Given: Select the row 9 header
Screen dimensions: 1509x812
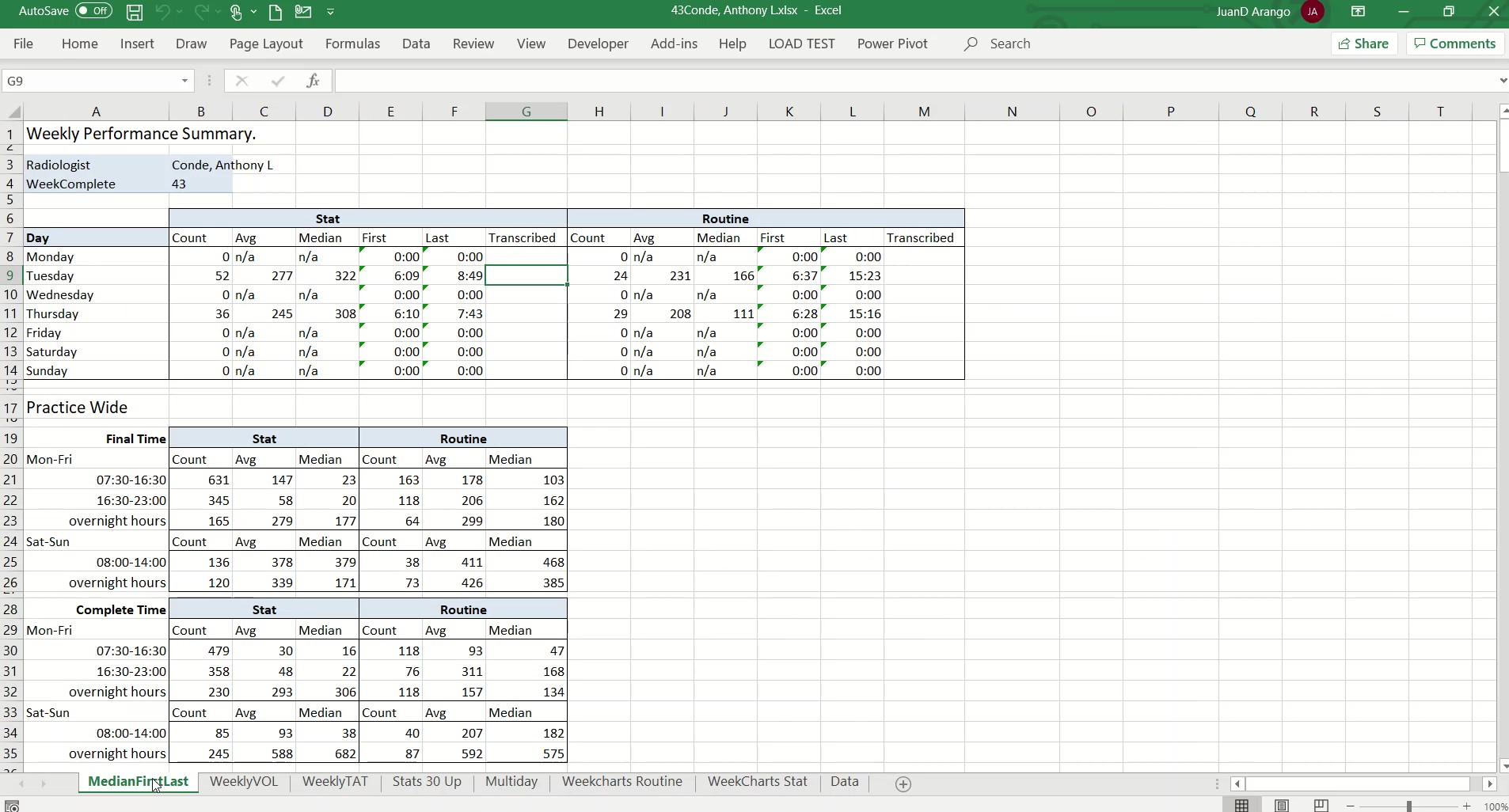Looking at the screenshot, I should click(x=11, y=275).
